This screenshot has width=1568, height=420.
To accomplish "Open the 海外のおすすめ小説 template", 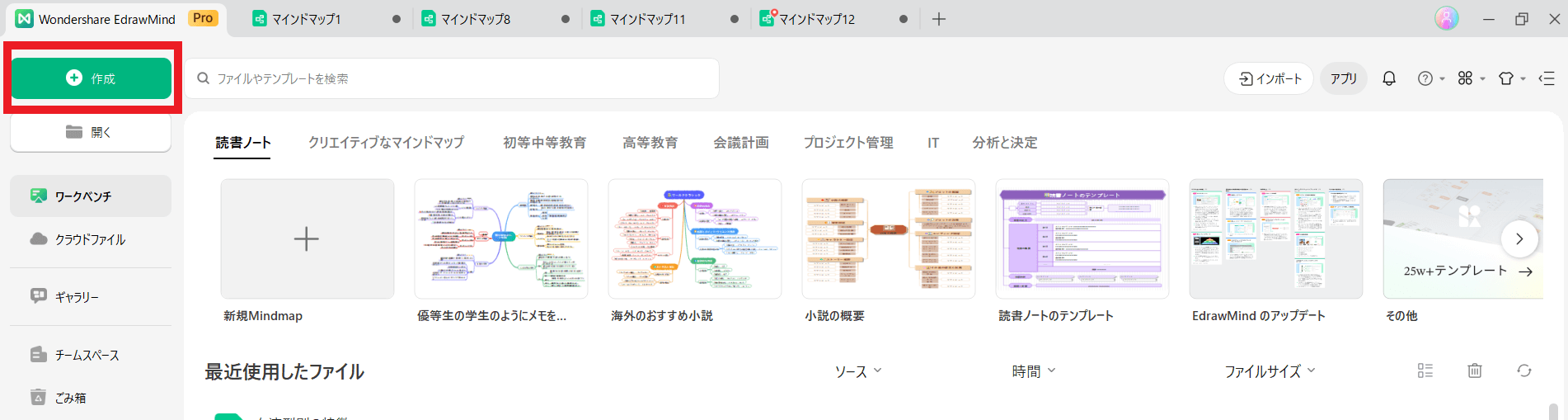I will [x=695, y=239].
